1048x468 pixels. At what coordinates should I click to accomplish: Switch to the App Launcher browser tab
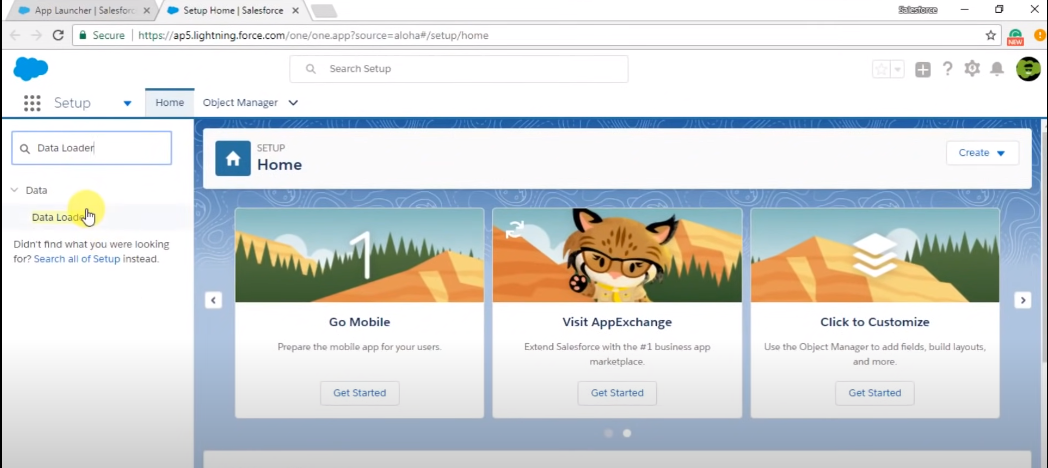coord(80,10)
